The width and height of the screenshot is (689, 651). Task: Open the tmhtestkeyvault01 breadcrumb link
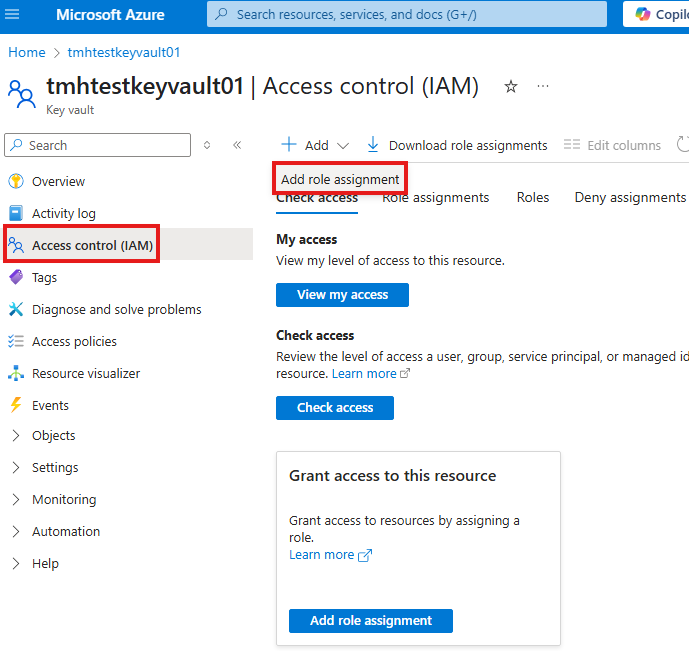coord(124,52)
